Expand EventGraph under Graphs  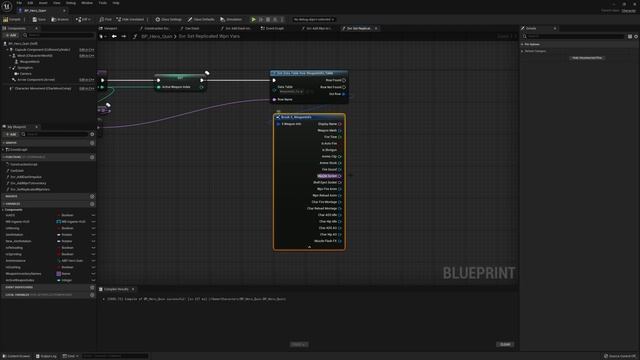pyautogui.click(x=4, y=150)
